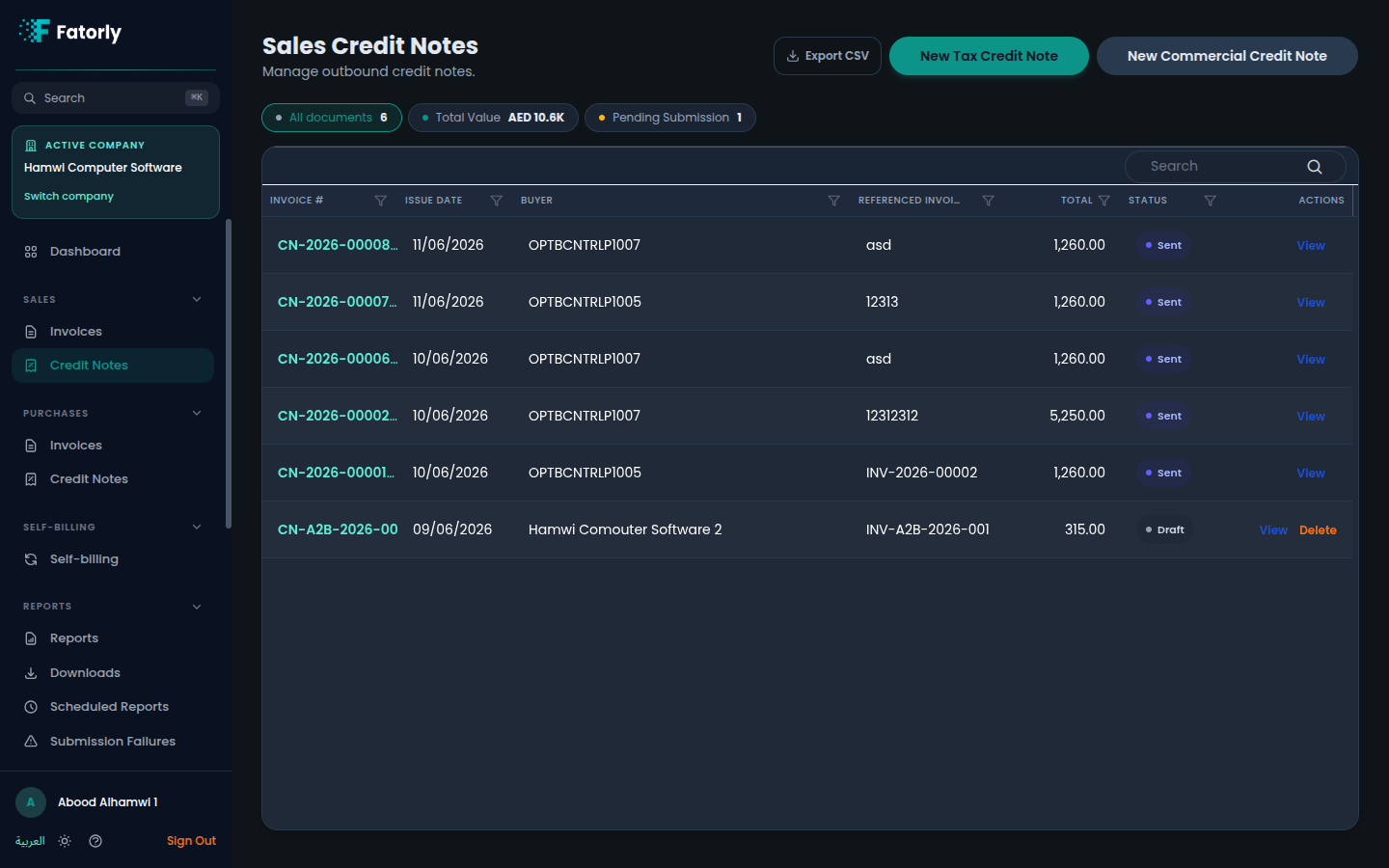Click the Purchases Invoices document icon
Screen dimensions: 1389x868
coord(31,446)
